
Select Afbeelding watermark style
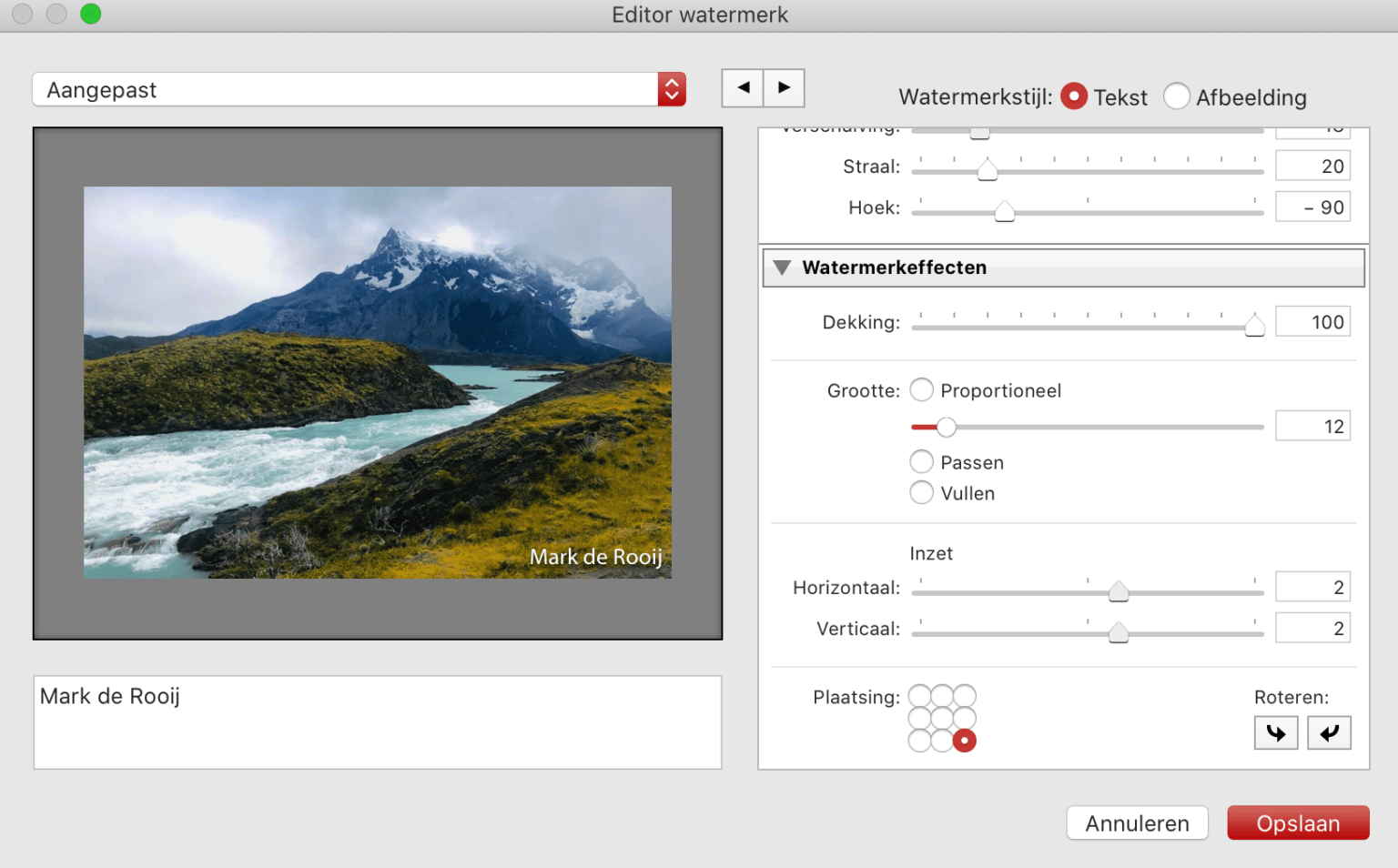(1177, 96)
